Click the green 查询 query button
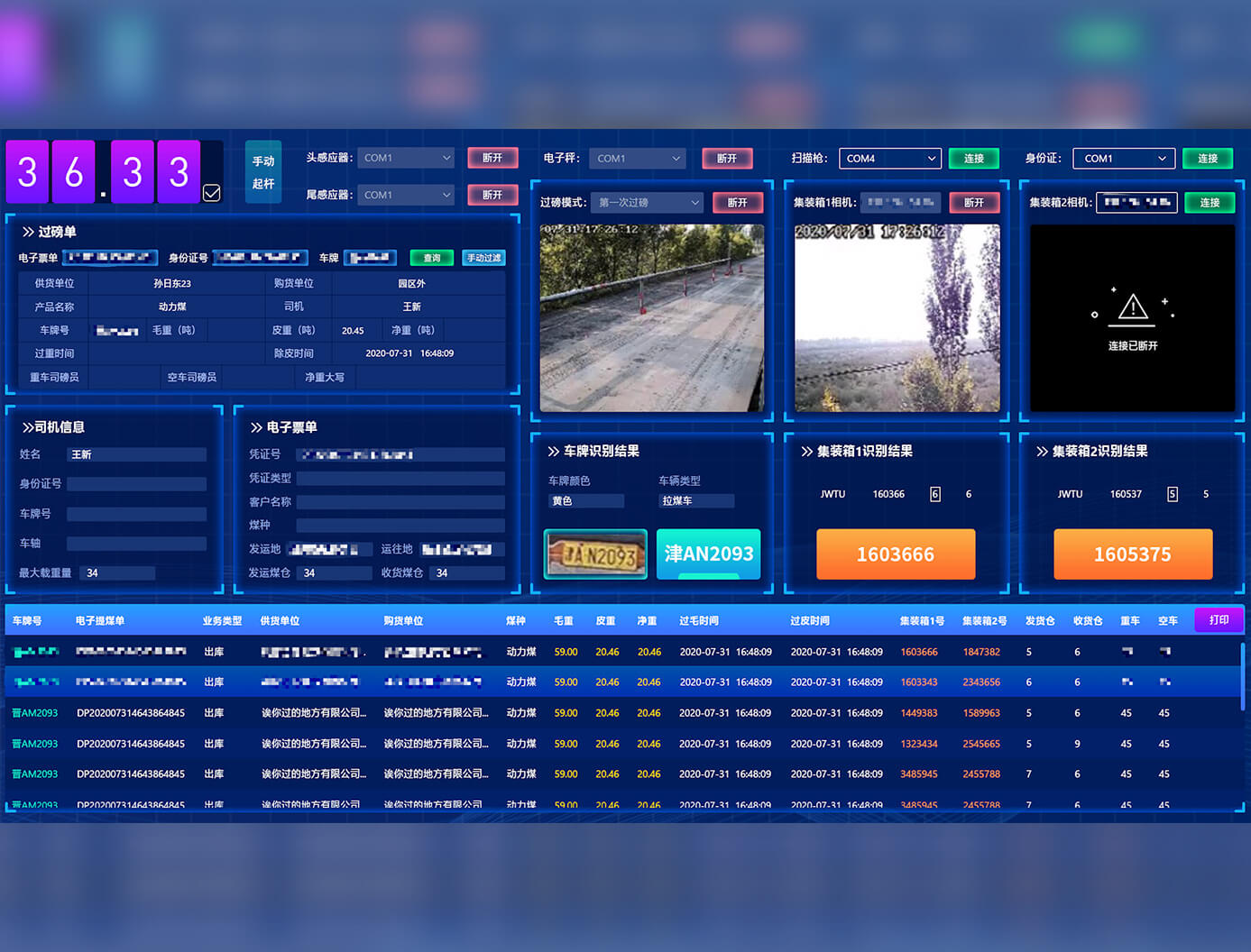The width and height of the screenshot is (1251, 952). coord(432,258)
